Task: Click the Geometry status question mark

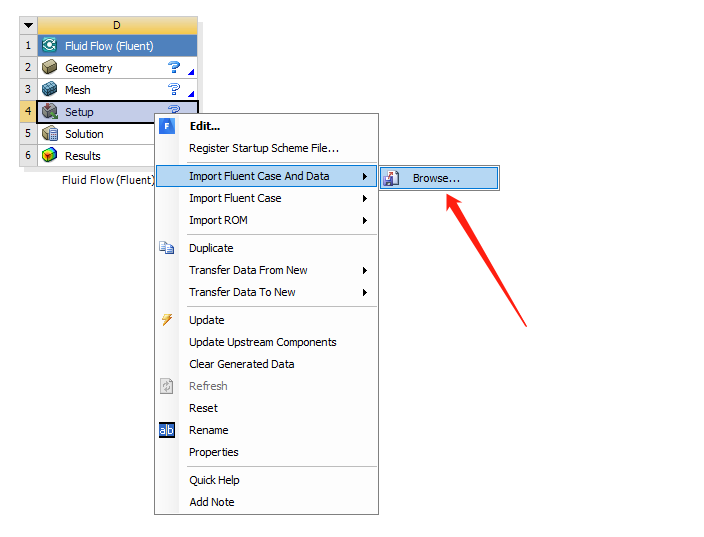Action: [174, 68]
